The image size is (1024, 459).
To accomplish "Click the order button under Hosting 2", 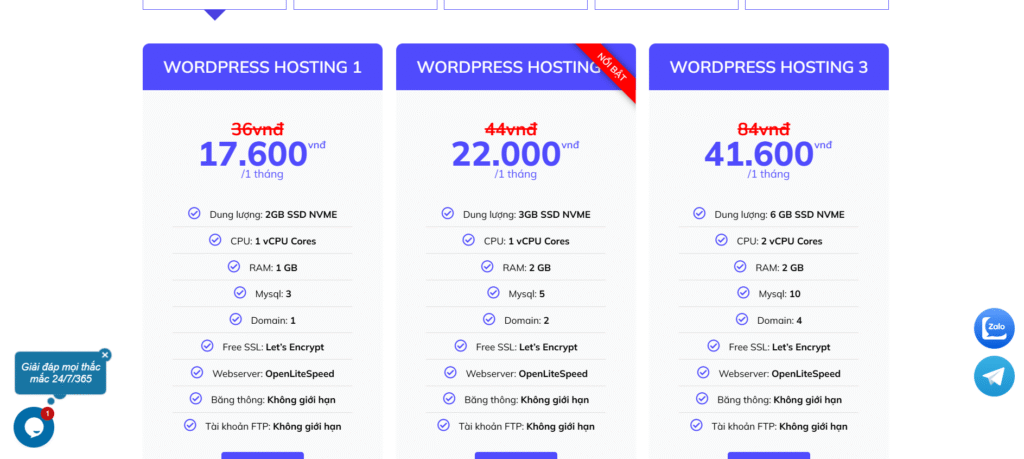I will (x=515, y=455).
